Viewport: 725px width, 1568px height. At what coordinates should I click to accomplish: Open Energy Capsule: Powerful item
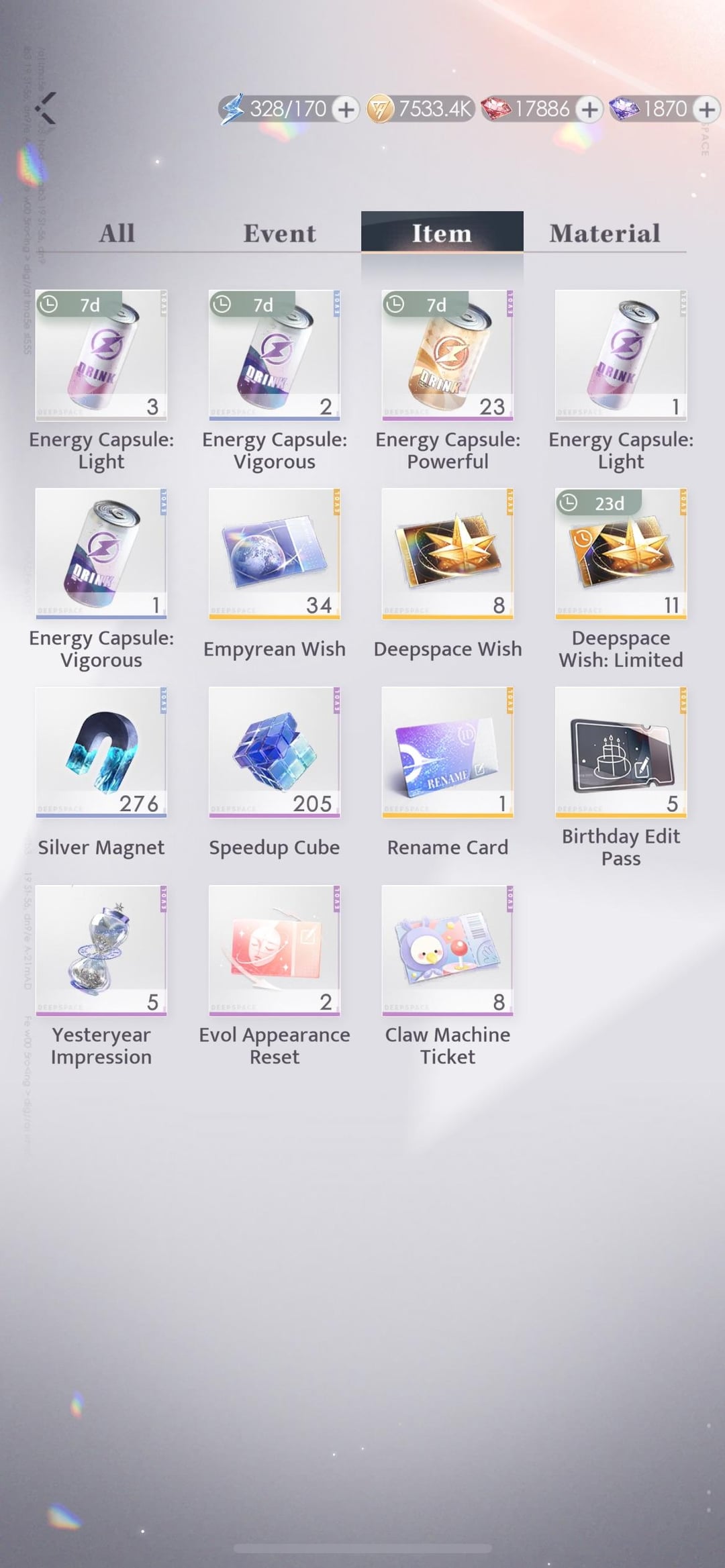click(448, 356)
